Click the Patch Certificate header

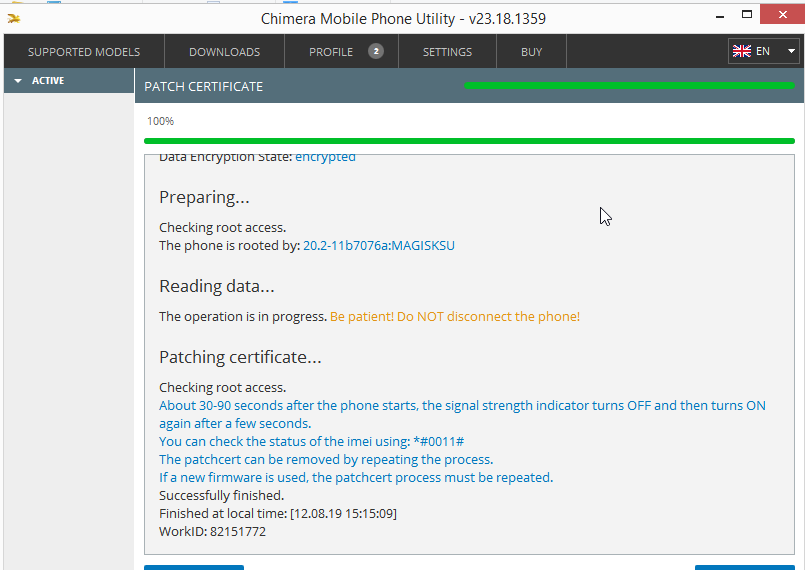pyautogui.click(x=203, y=86)
